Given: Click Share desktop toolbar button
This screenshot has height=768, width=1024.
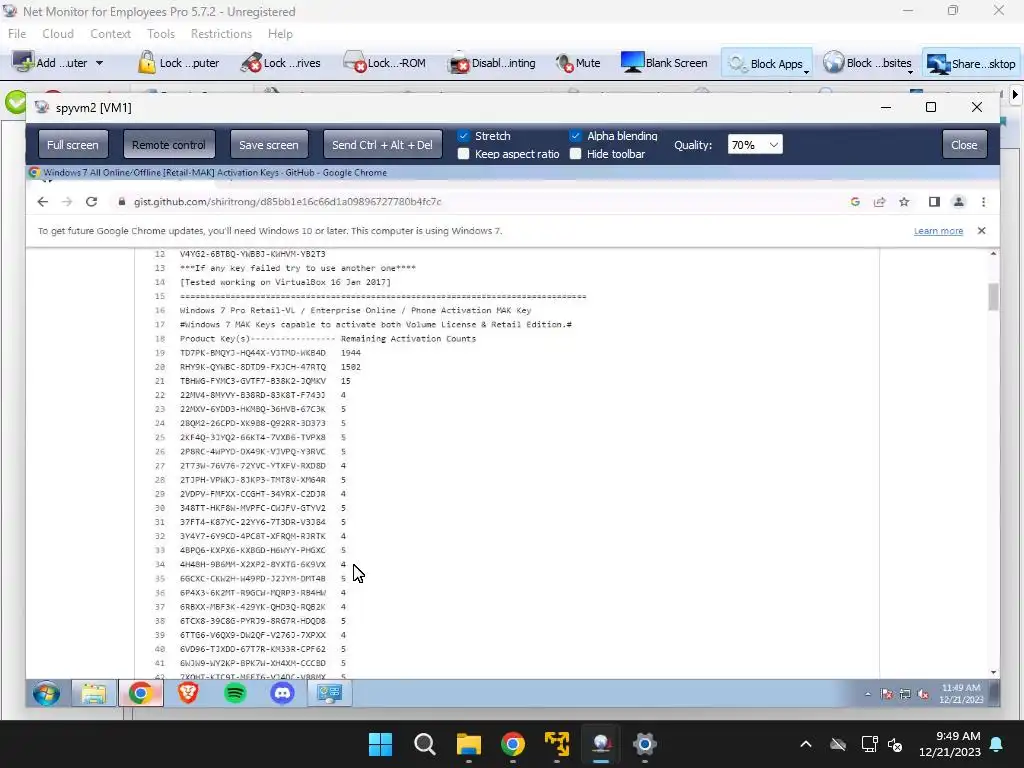Looking at the screenshot, I should [971, 63].
